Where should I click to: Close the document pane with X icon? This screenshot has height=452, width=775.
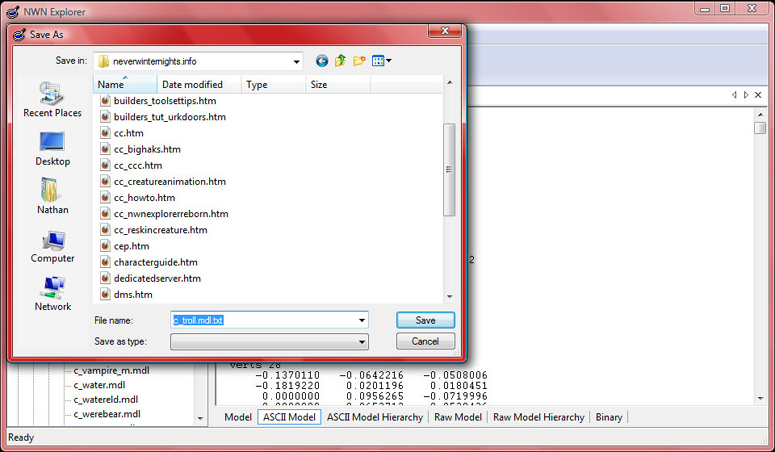point(758,94)
